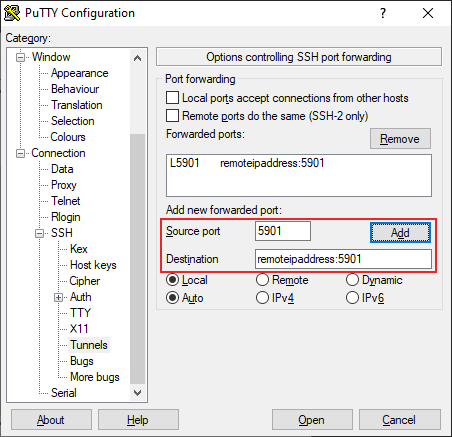The height and width of the screenshot is (437, 452).
Task: Select More bugs in category tree
Action: pyautogui.click(x=95, y=377)
